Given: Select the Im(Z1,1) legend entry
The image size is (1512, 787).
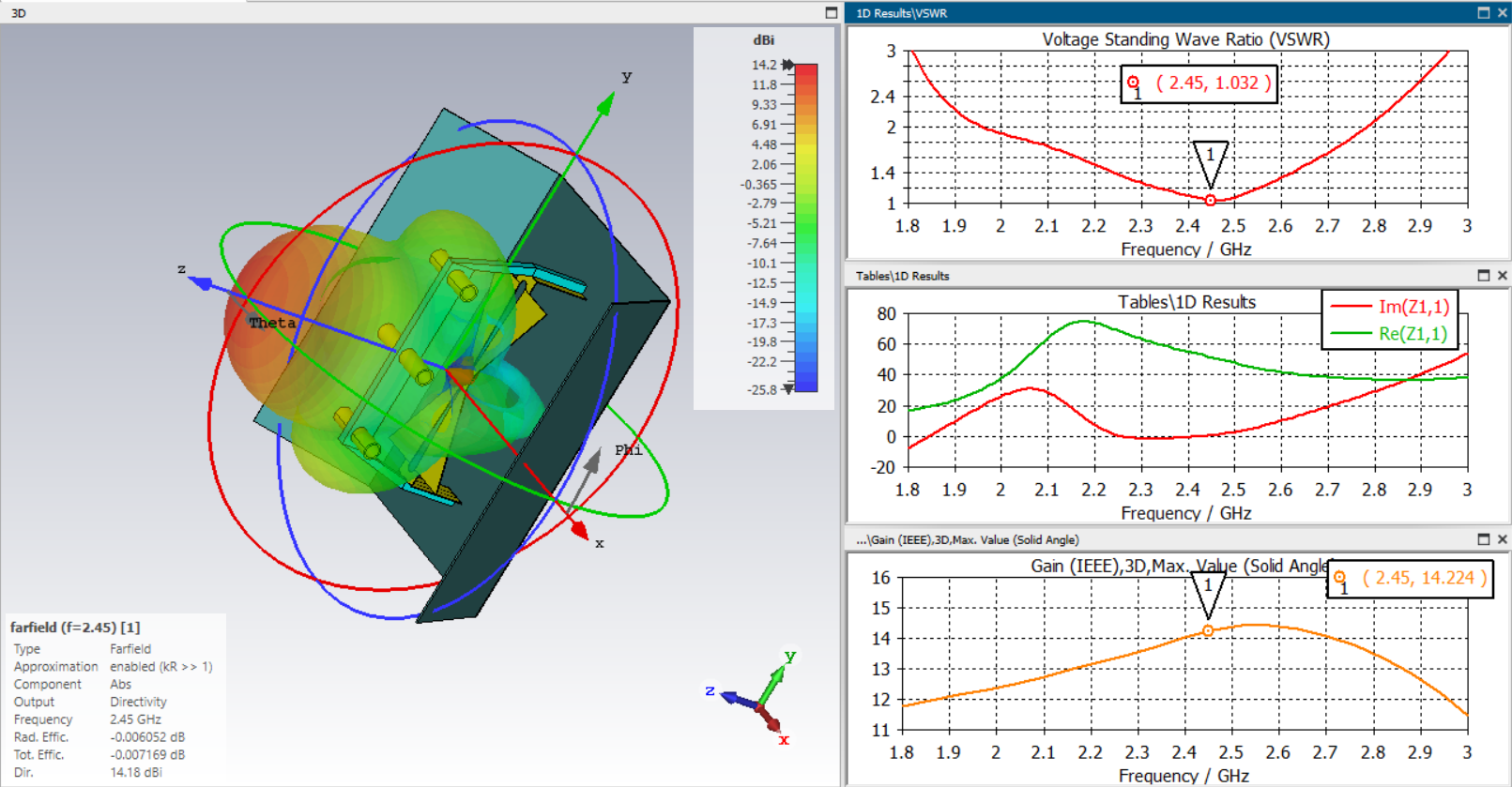Looking at the screenshot, I should click(x=1390, y=307).
